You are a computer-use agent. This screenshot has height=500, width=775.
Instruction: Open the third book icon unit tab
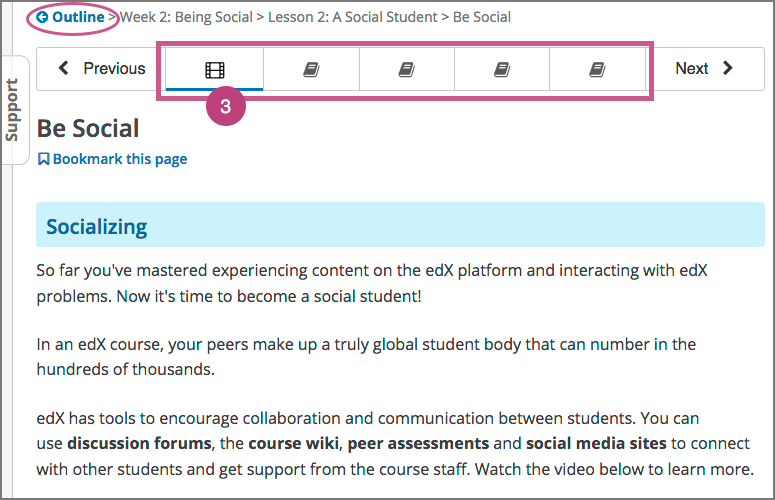tap(502, 70)
